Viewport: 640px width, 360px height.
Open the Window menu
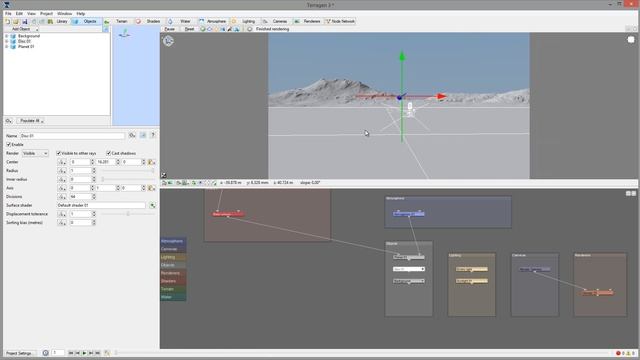(64, 13)
